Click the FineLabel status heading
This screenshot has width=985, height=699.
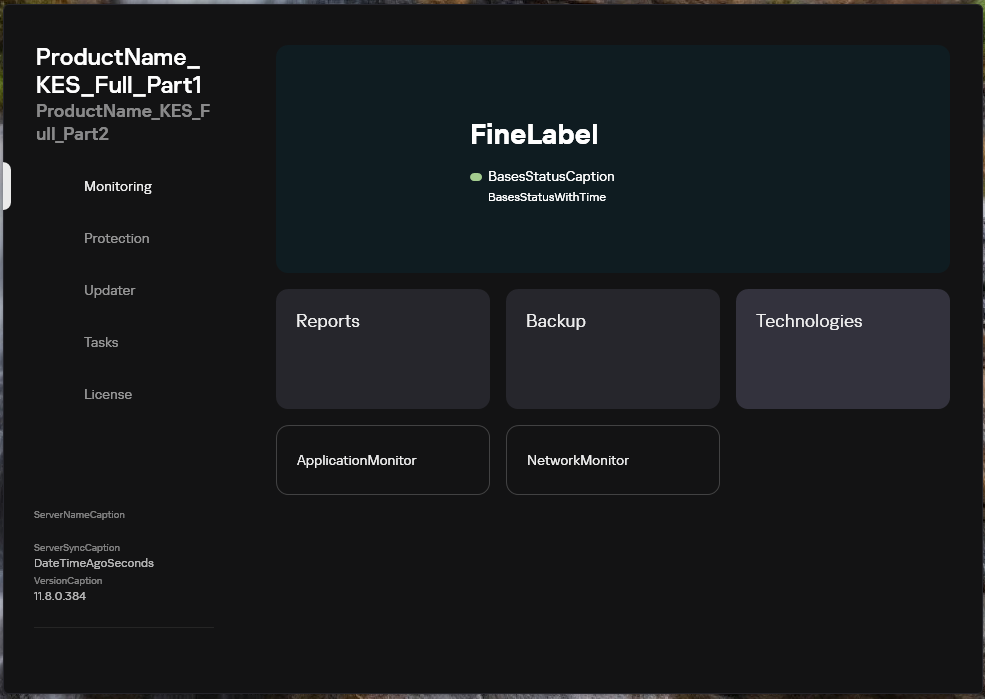pyautogui.click(x=534, y=134)
